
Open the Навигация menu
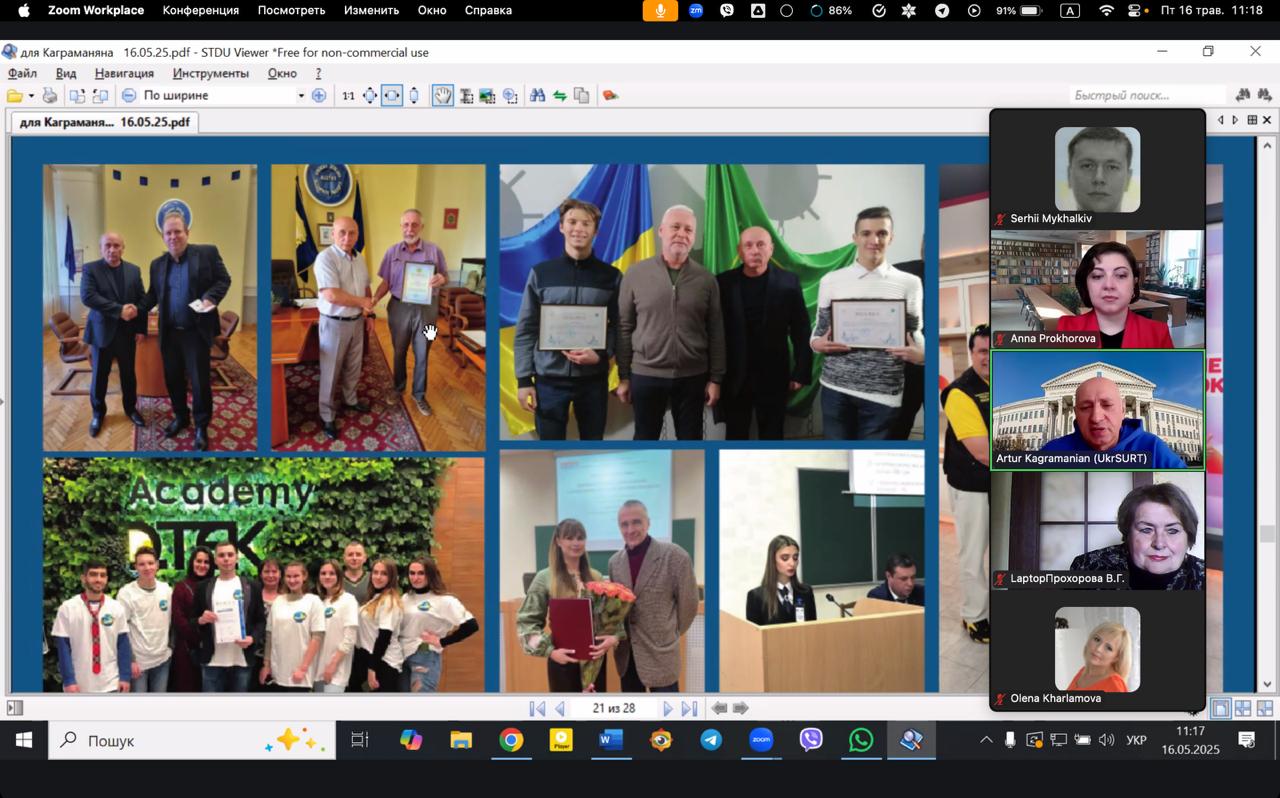tap(124, 73)
